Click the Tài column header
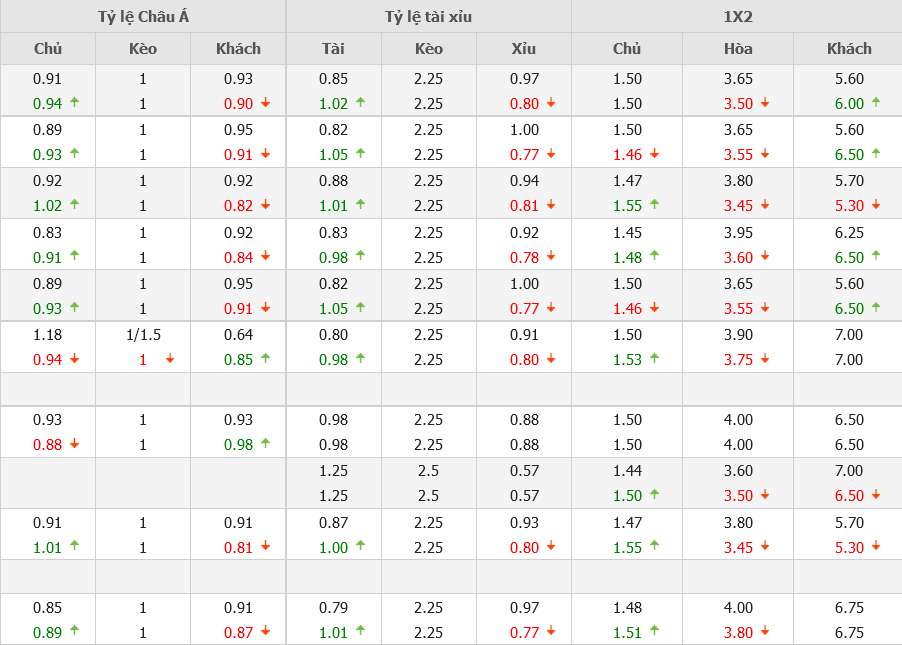 pyautogui.click(x=333, y=48)
